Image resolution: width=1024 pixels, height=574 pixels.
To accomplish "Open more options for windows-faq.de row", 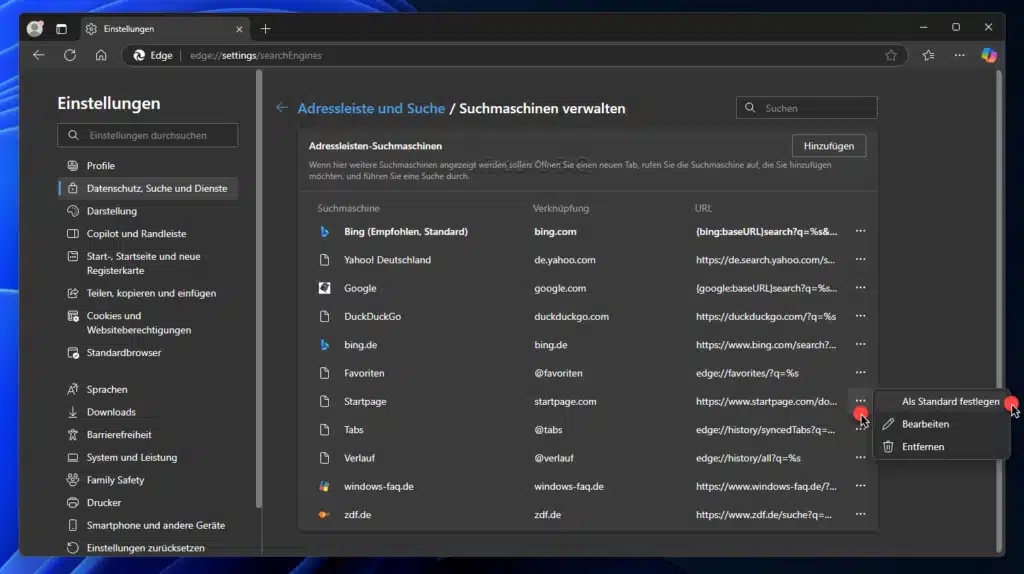I will (x=860, y=486).
